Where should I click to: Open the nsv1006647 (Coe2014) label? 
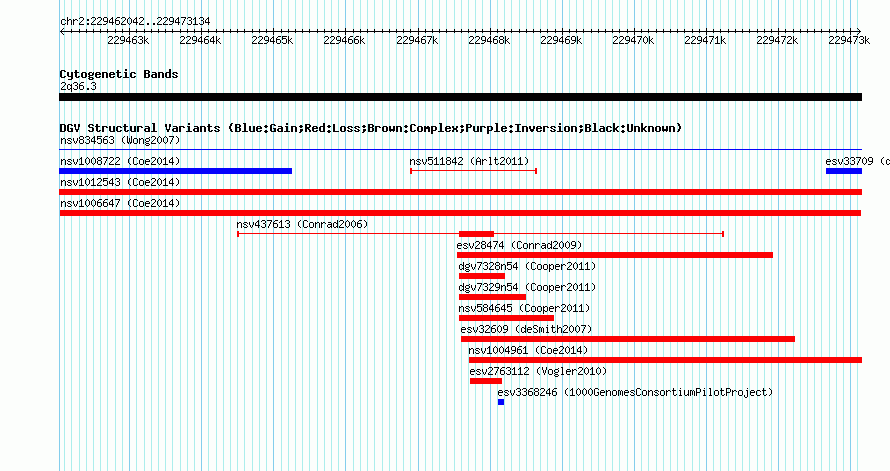(x=120, y=203)
